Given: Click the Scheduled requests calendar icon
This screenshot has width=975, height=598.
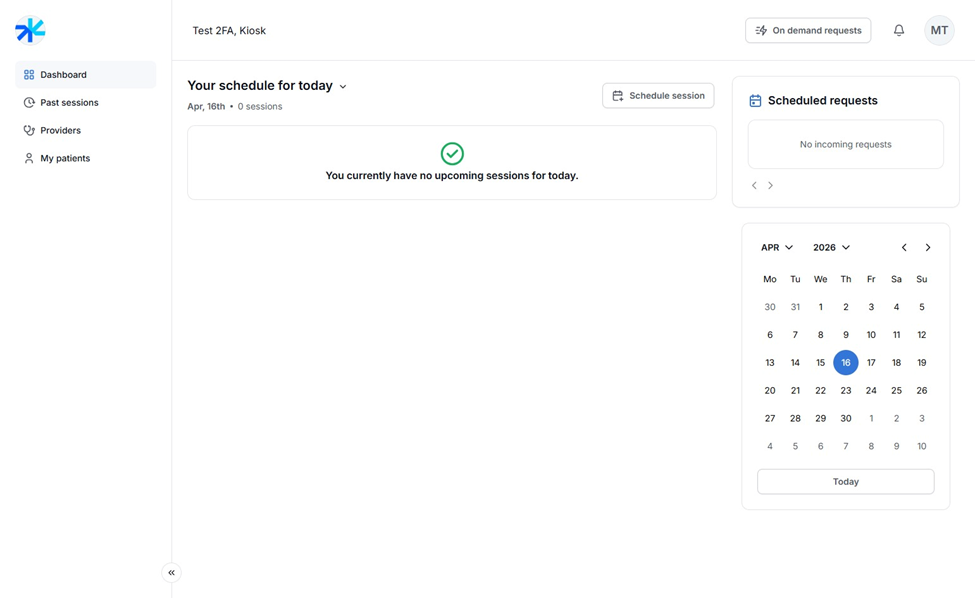Looking at the screenshot, I should pos(755,101).
